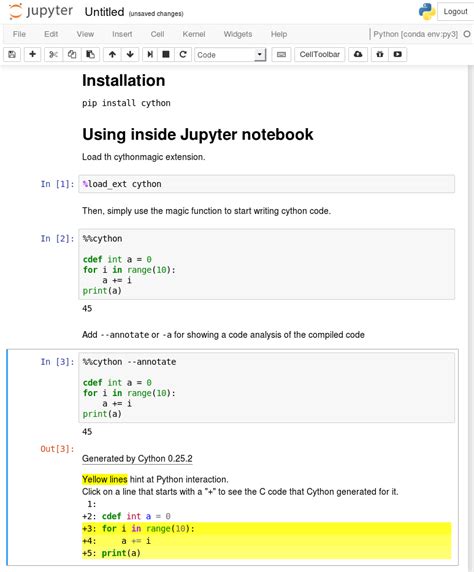Click the Logout button
The height and width of the screenshot is (572, 474).
click(x=455, y=12)
